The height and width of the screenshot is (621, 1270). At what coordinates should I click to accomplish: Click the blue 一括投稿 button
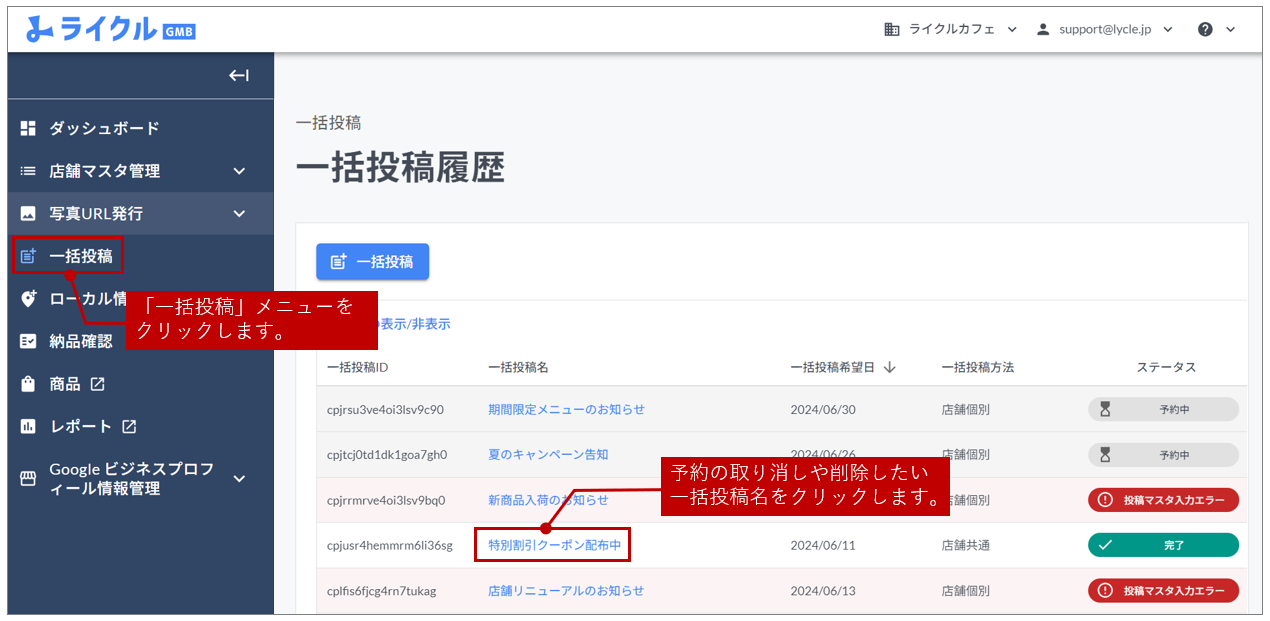pos(373,262)
